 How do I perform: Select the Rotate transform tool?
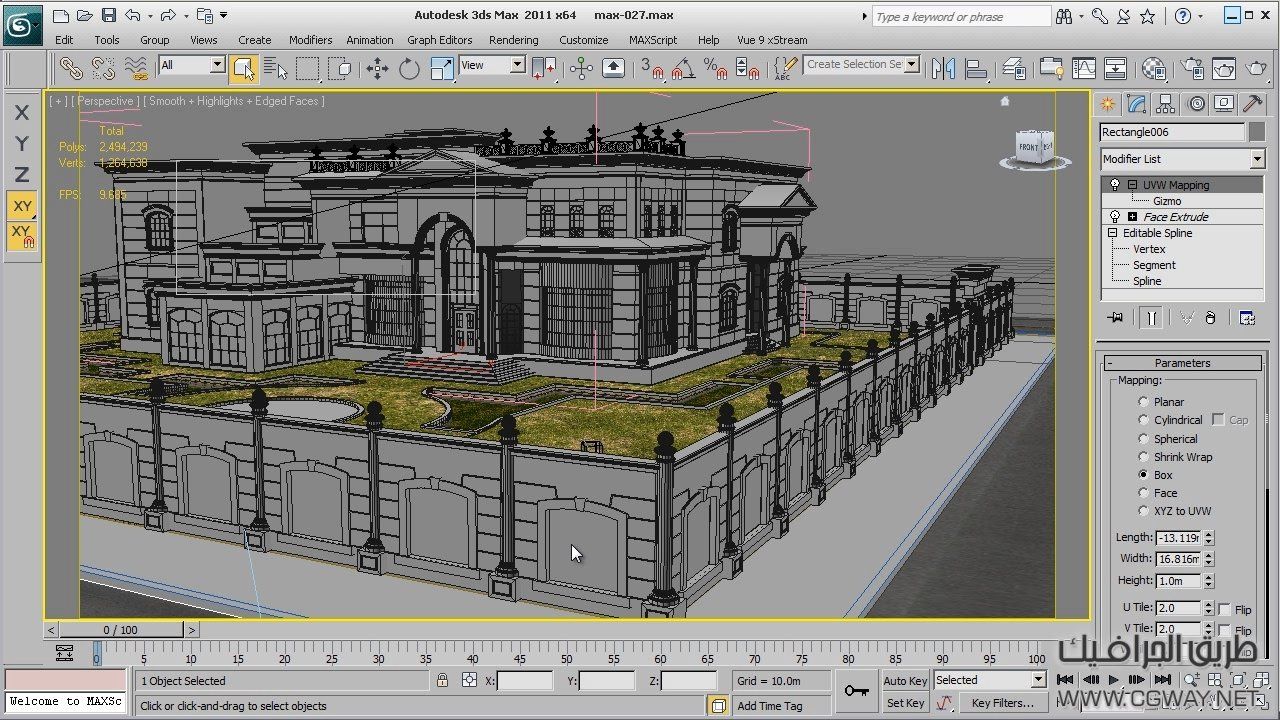[x=409, y=68]
